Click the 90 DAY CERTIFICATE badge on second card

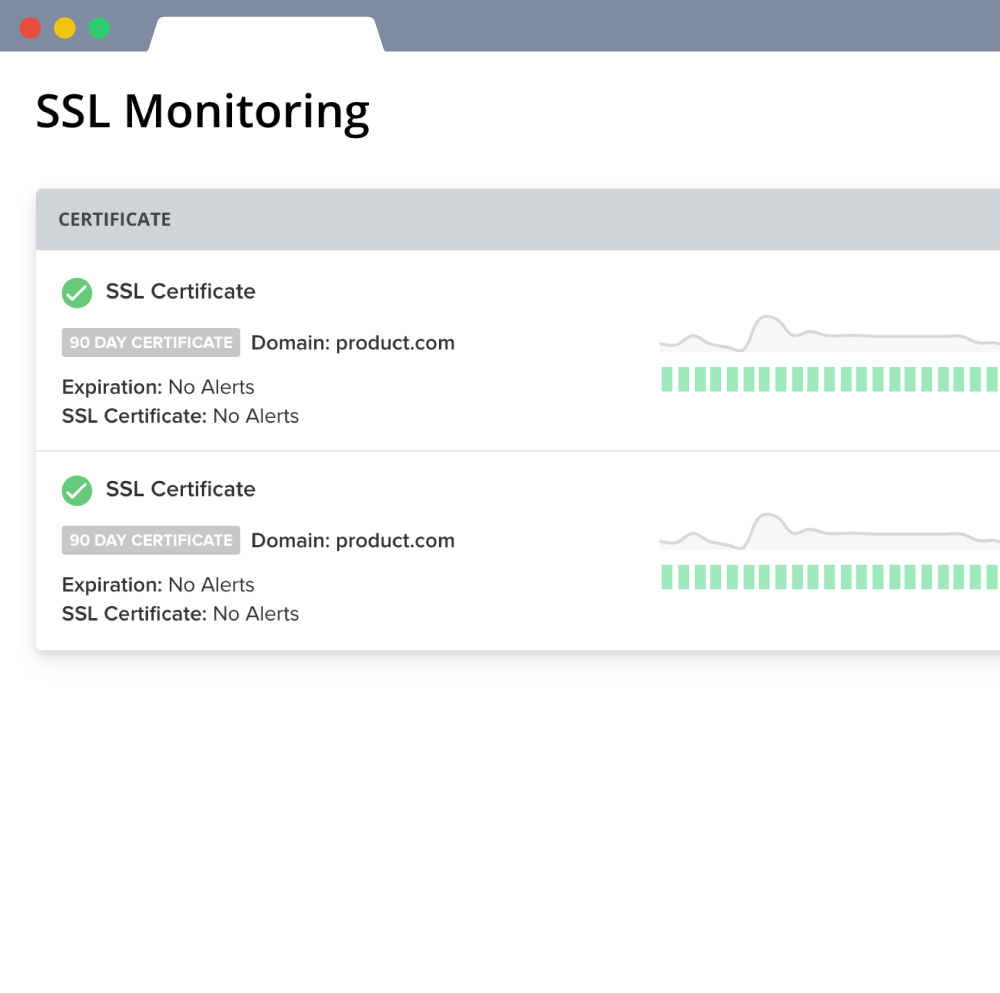(150, 540)
